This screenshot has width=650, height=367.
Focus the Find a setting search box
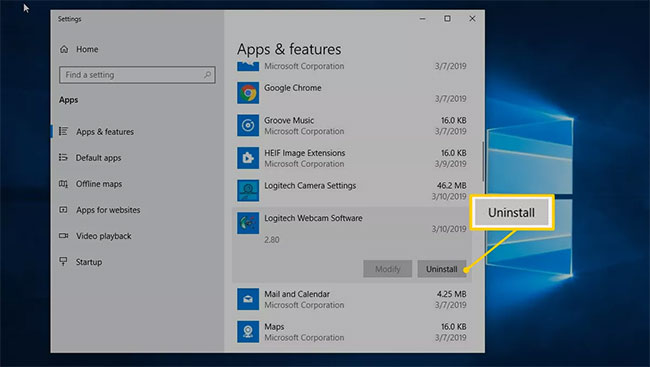point(137,75)
